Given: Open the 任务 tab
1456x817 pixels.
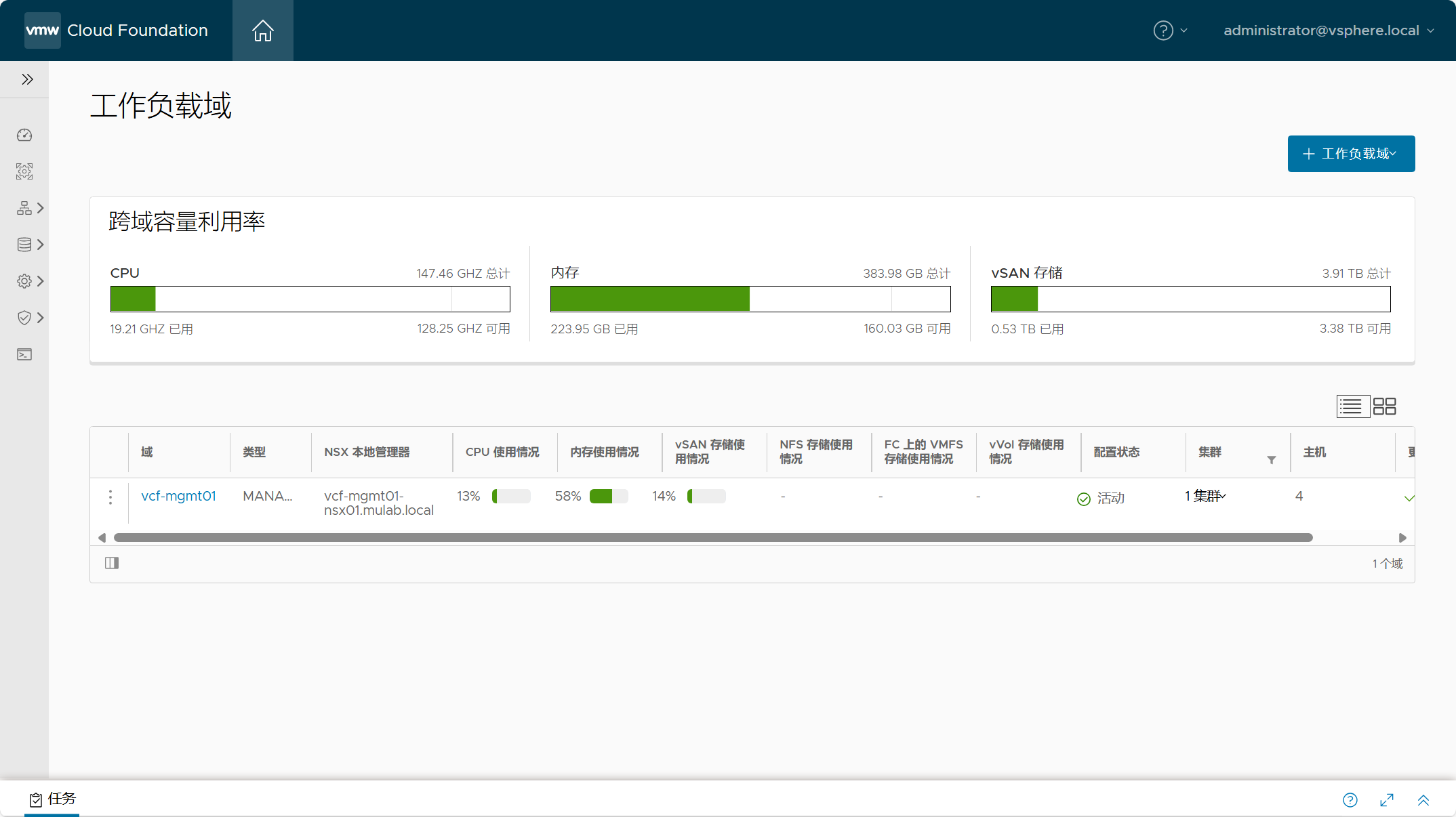Looking at the screenshot, I should (x=52, y=799).
